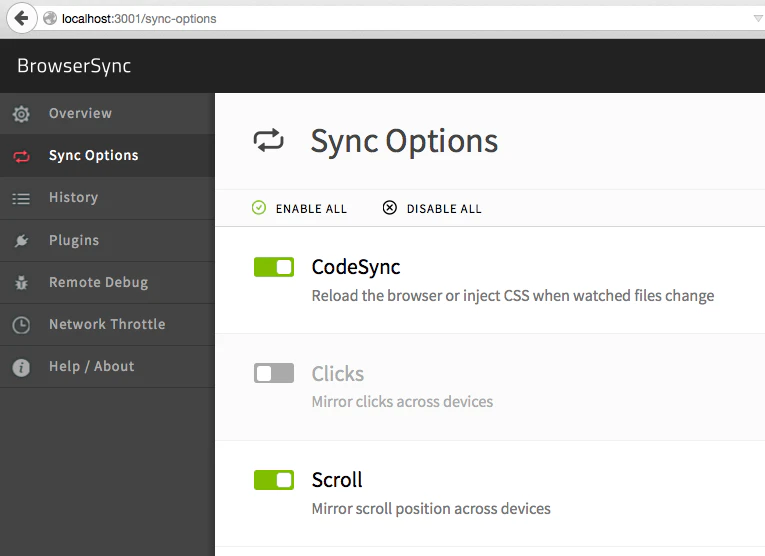Enable the Clicks toggle switch
765x556 pixels.
tap(274, 373)
